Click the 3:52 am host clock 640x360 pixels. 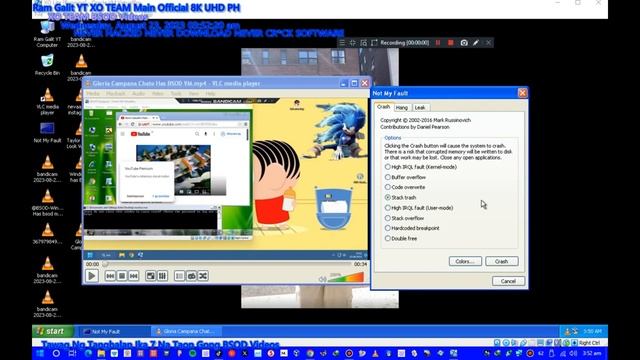pyautogui.click(x=592, y=353)
